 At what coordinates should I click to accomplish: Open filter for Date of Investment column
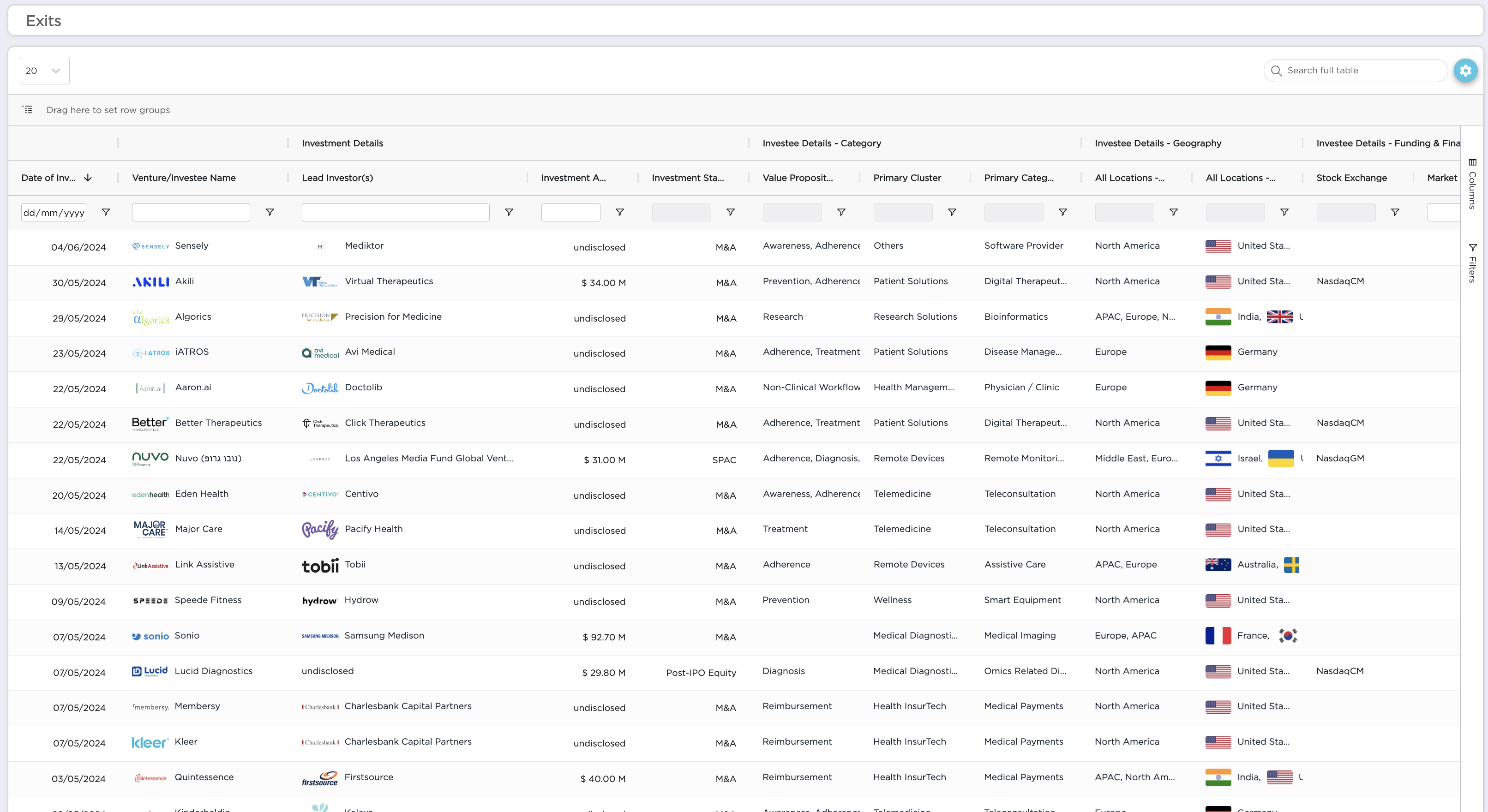[106, 213]
